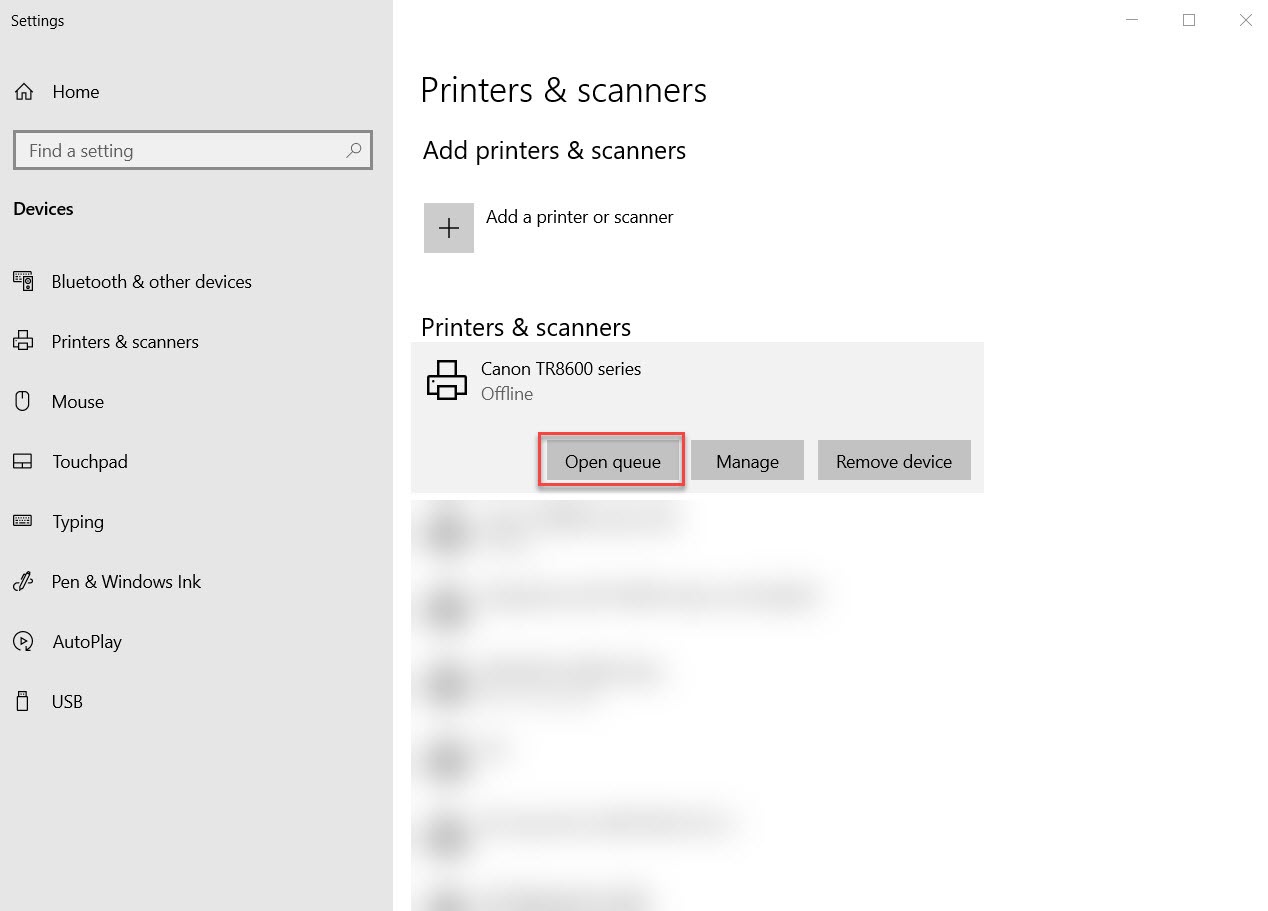The height and width of the screenshot is (911, 1268).
Task: Click the Manage button for Canon TR8600
Action: (x=747, y=461)
